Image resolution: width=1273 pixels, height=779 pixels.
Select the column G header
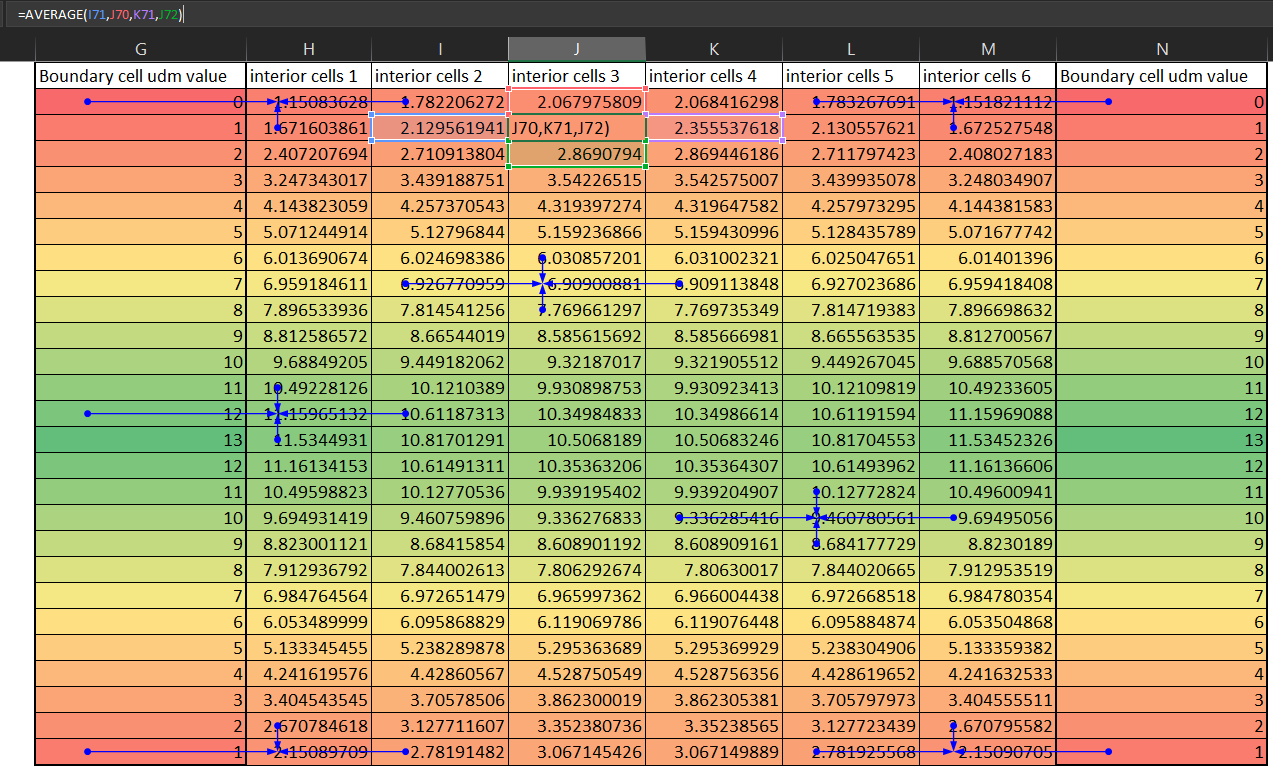(x=140, y=49)
